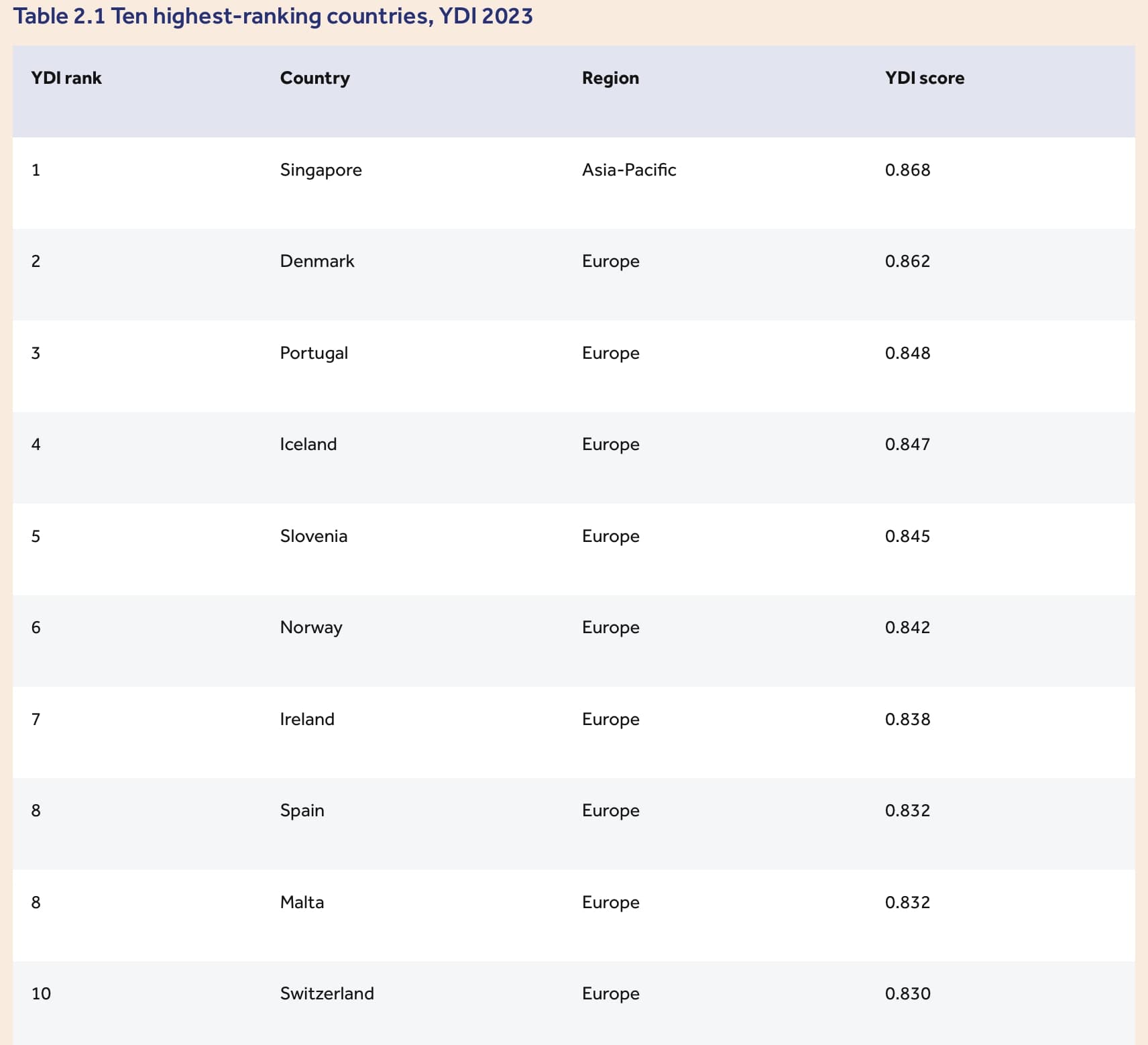This screenshot has height=1045, width=1148.
Task: Click rank number 8 in Malta's row
Action: (36, 902)
